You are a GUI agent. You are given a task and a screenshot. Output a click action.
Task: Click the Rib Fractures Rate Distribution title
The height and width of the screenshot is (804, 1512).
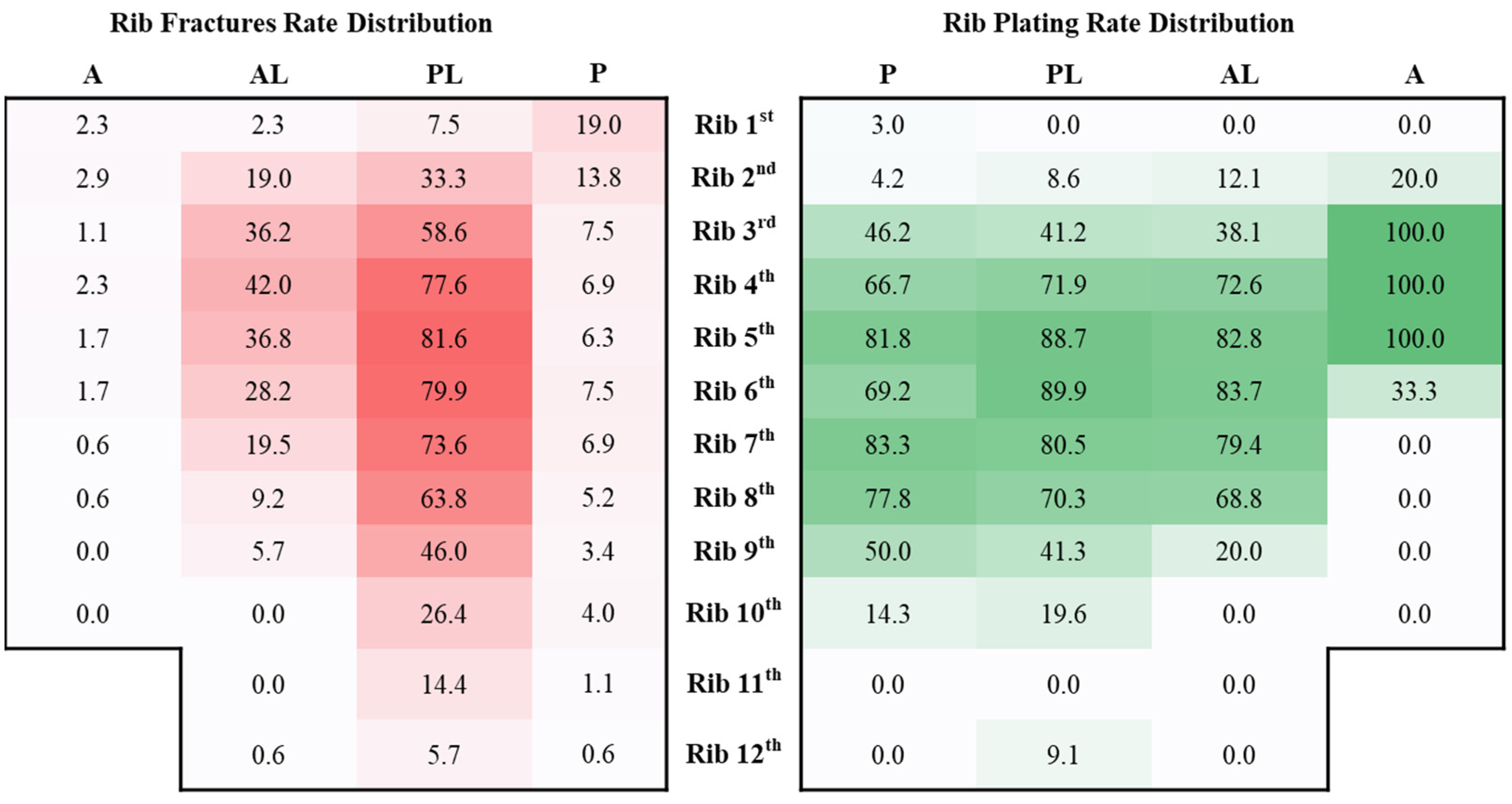tap(301, 24)
